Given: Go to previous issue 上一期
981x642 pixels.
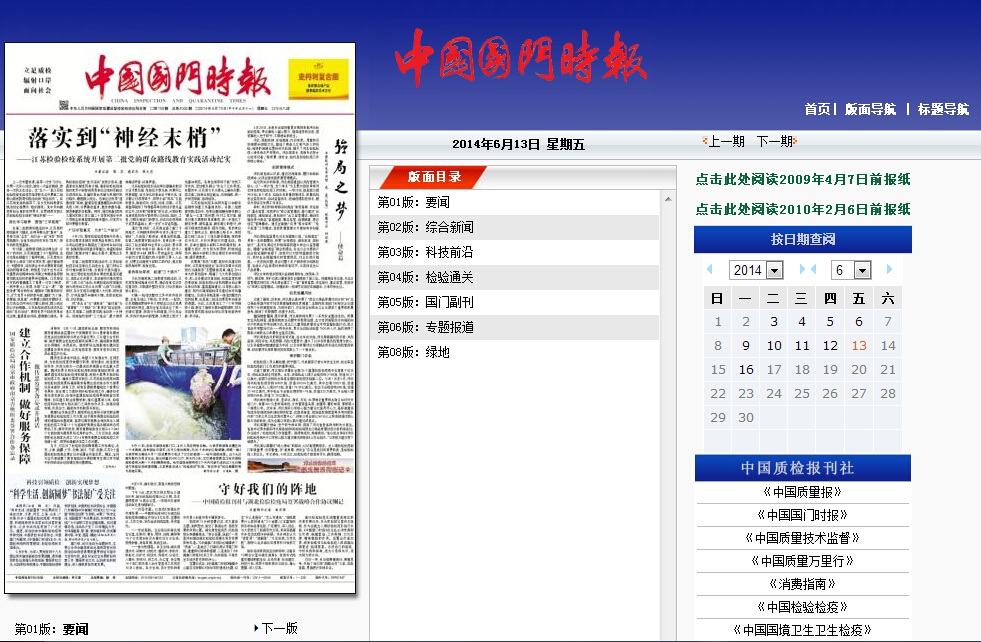Looking at the screenshot, I should (x=725, y=142).
